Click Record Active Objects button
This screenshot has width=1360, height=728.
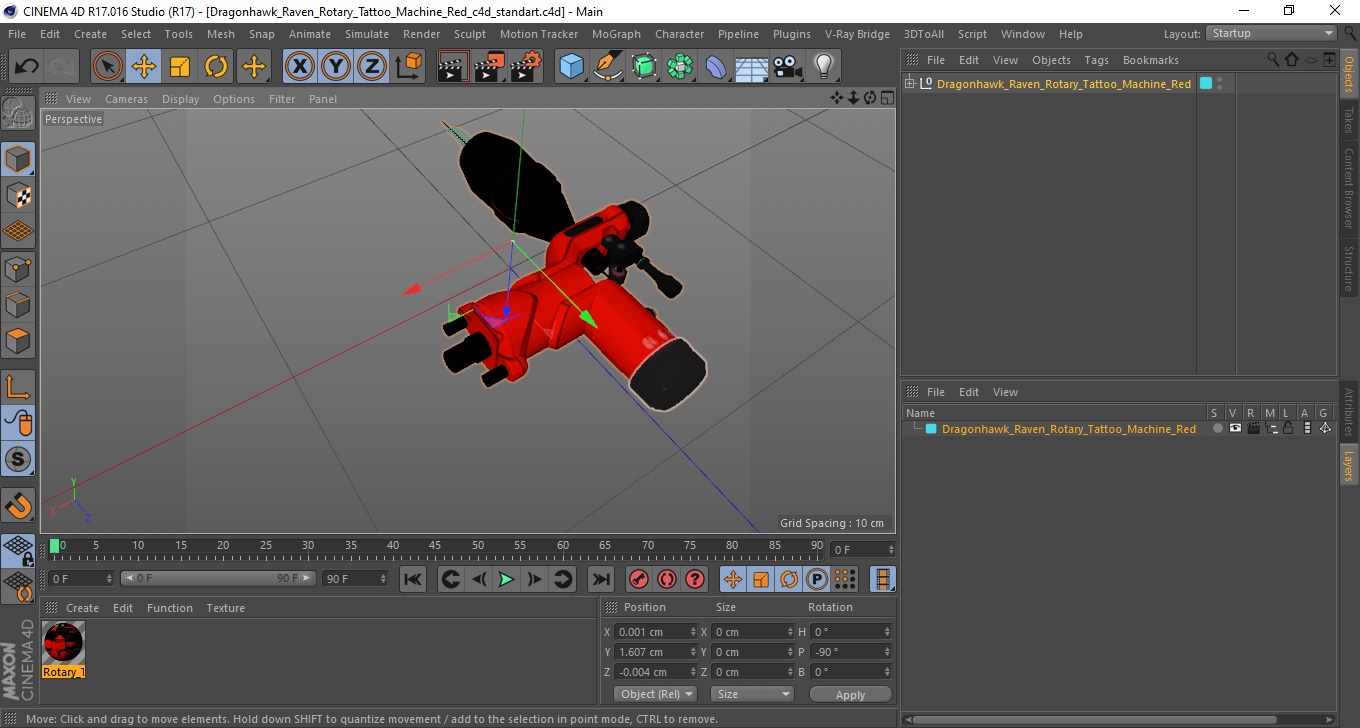point(638,579)
